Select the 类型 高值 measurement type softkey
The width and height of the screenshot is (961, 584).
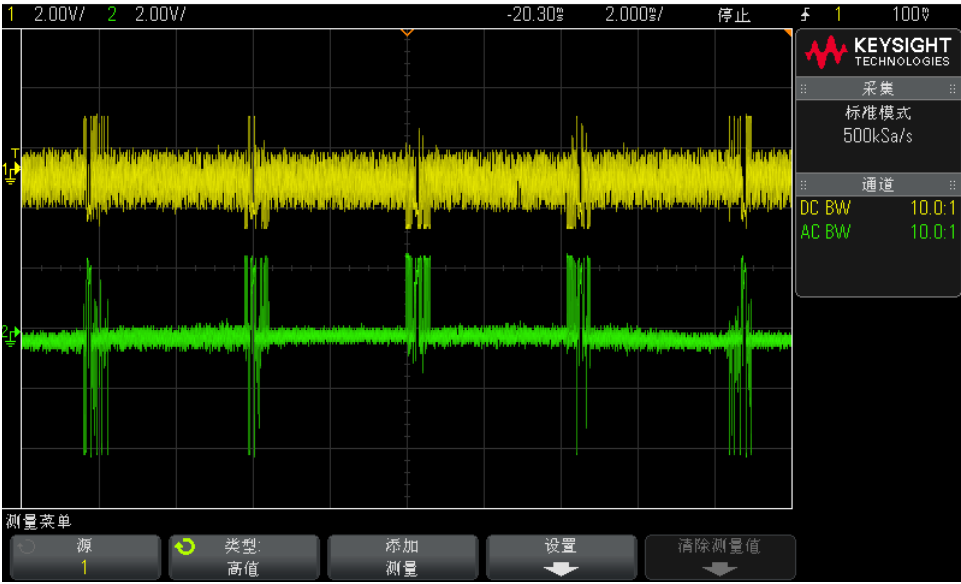pos(244,557)
